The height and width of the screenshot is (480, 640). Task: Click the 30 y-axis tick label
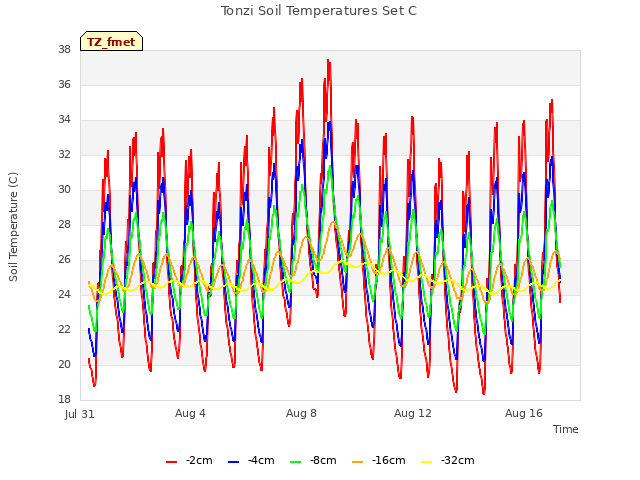[64, 189]
